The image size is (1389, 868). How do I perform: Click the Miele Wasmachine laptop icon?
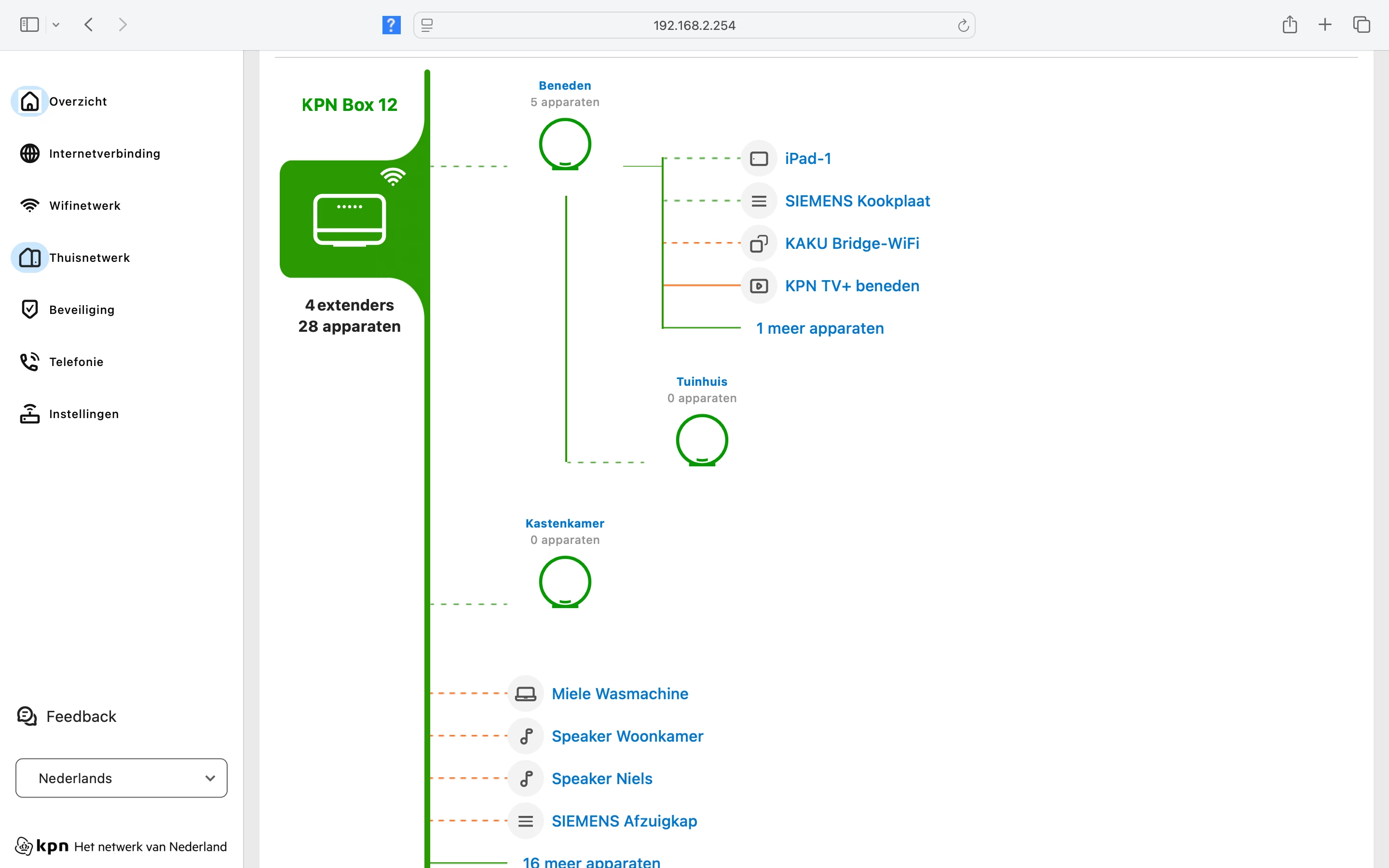[x=525, y=693]
